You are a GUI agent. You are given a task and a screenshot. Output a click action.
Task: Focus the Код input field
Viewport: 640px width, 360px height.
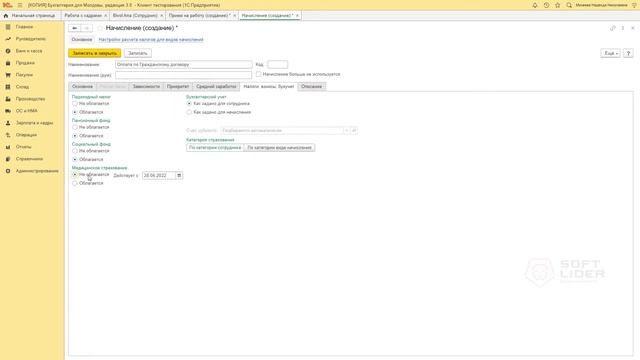click(x=278, y=64)
